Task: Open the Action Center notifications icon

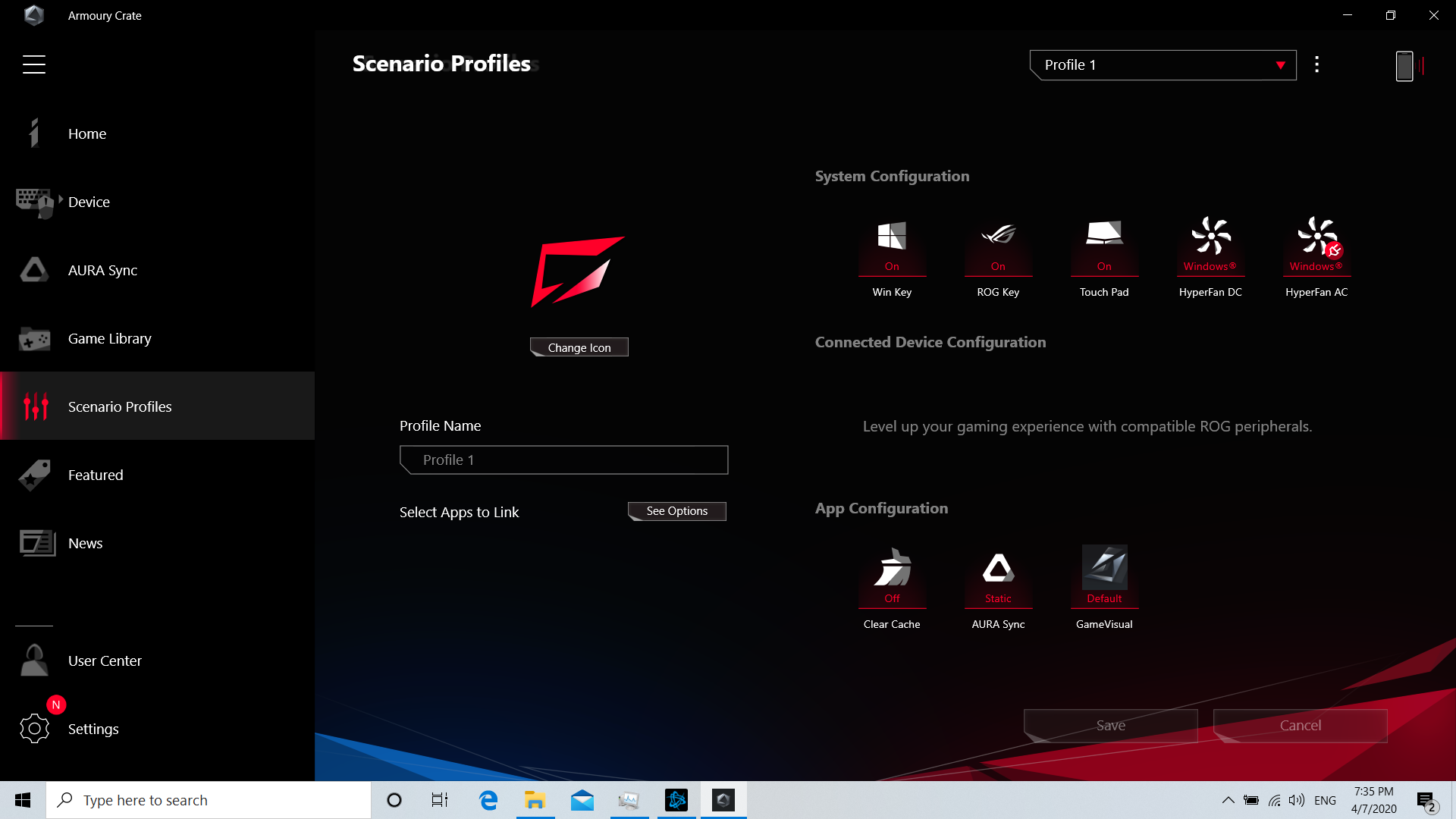Action: (1426, 800)
